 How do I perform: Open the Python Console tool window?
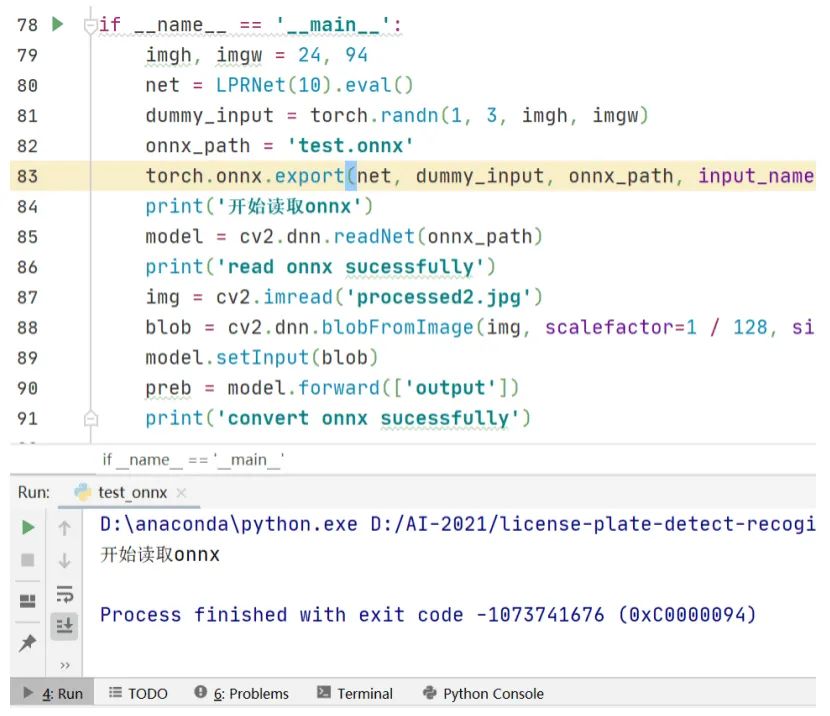pos(483,693)
